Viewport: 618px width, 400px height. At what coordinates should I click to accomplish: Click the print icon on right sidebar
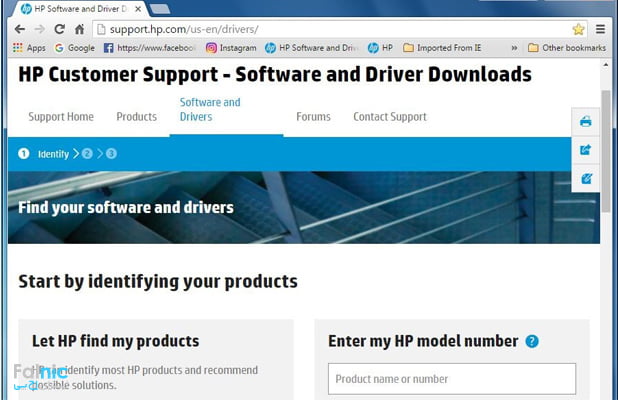point(586,122)
